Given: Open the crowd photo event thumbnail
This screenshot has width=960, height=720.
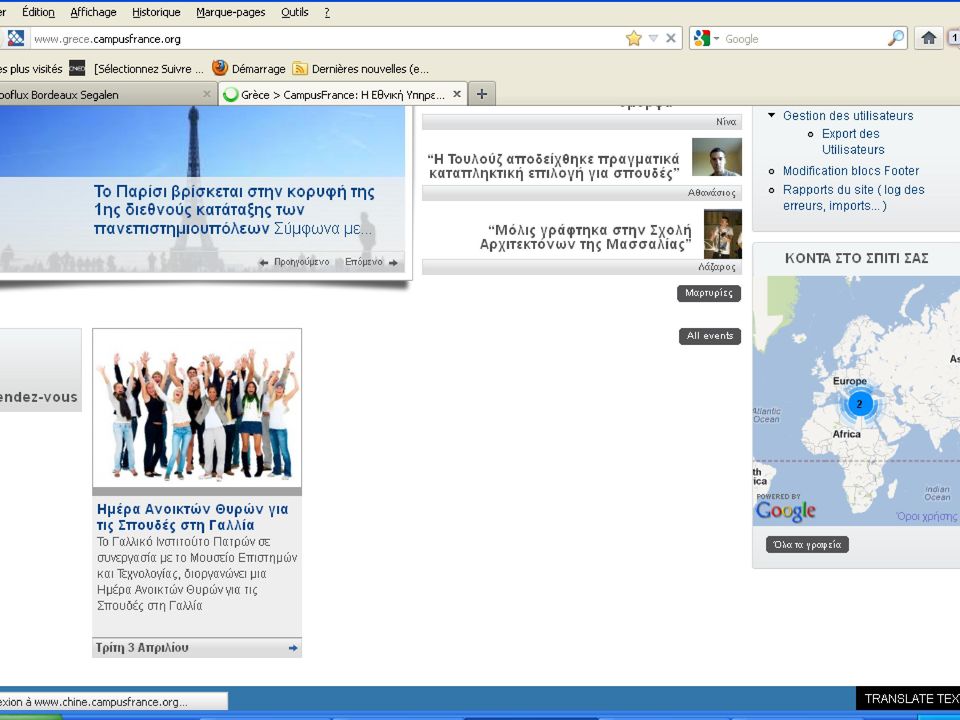Looking at the screenshot, I should click(x=197, y=408).
